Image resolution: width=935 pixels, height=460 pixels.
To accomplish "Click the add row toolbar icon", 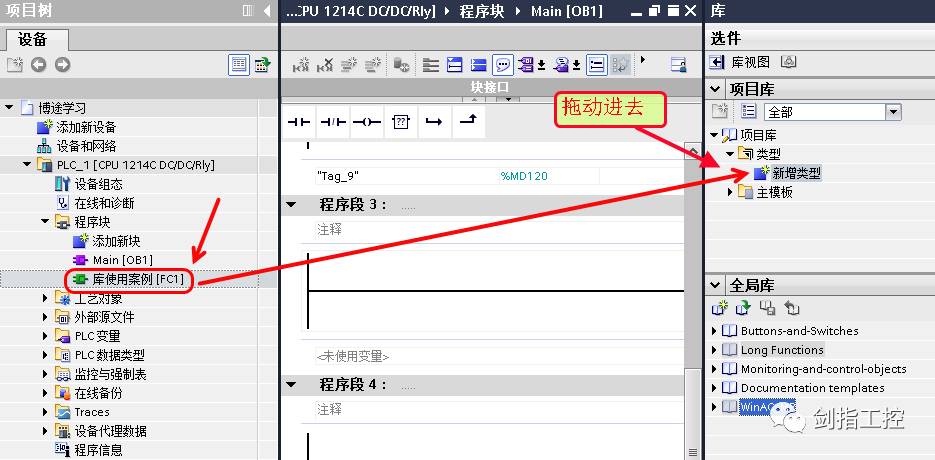I will pos(373,64).
